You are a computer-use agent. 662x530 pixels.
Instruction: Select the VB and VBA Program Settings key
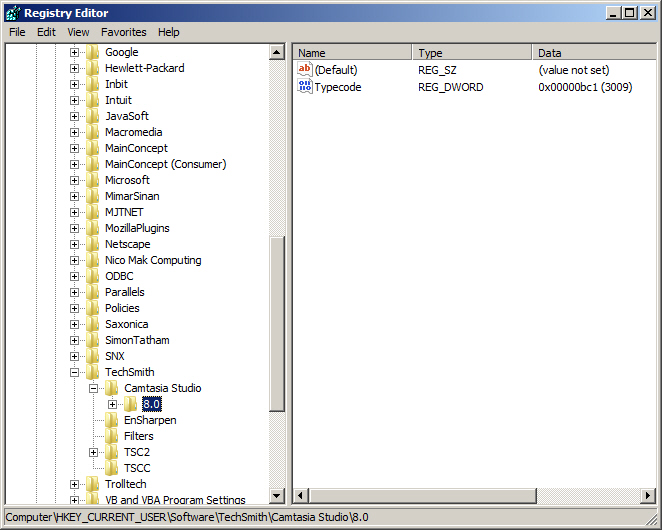[175, 500]
